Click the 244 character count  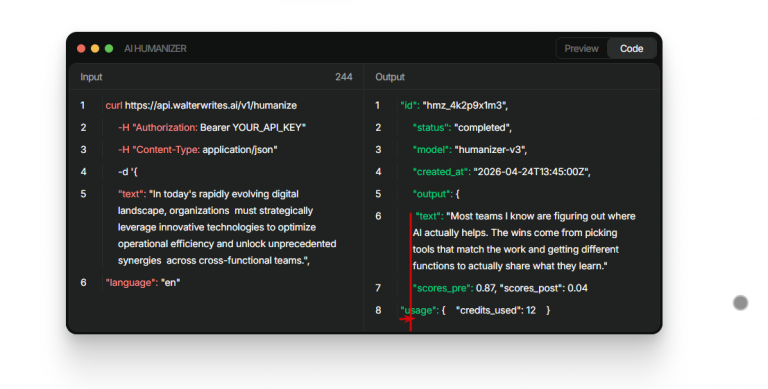[x=343, y=77]
